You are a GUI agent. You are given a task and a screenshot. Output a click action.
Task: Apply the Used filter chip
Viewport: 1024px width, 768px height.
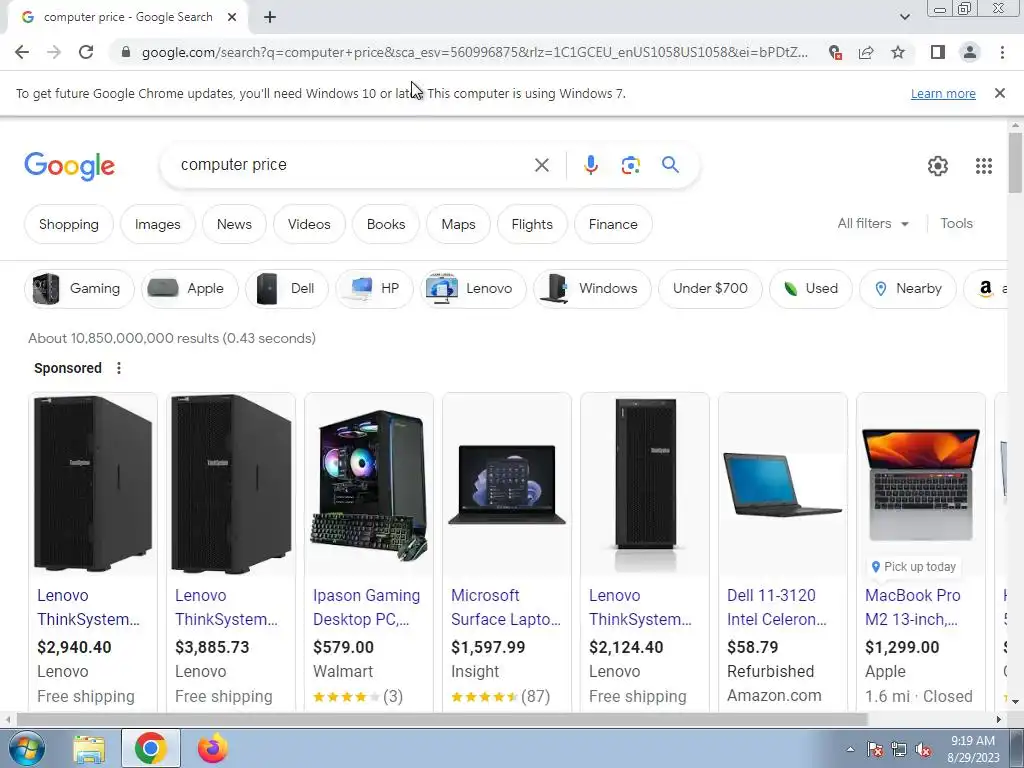coord(810,289)
